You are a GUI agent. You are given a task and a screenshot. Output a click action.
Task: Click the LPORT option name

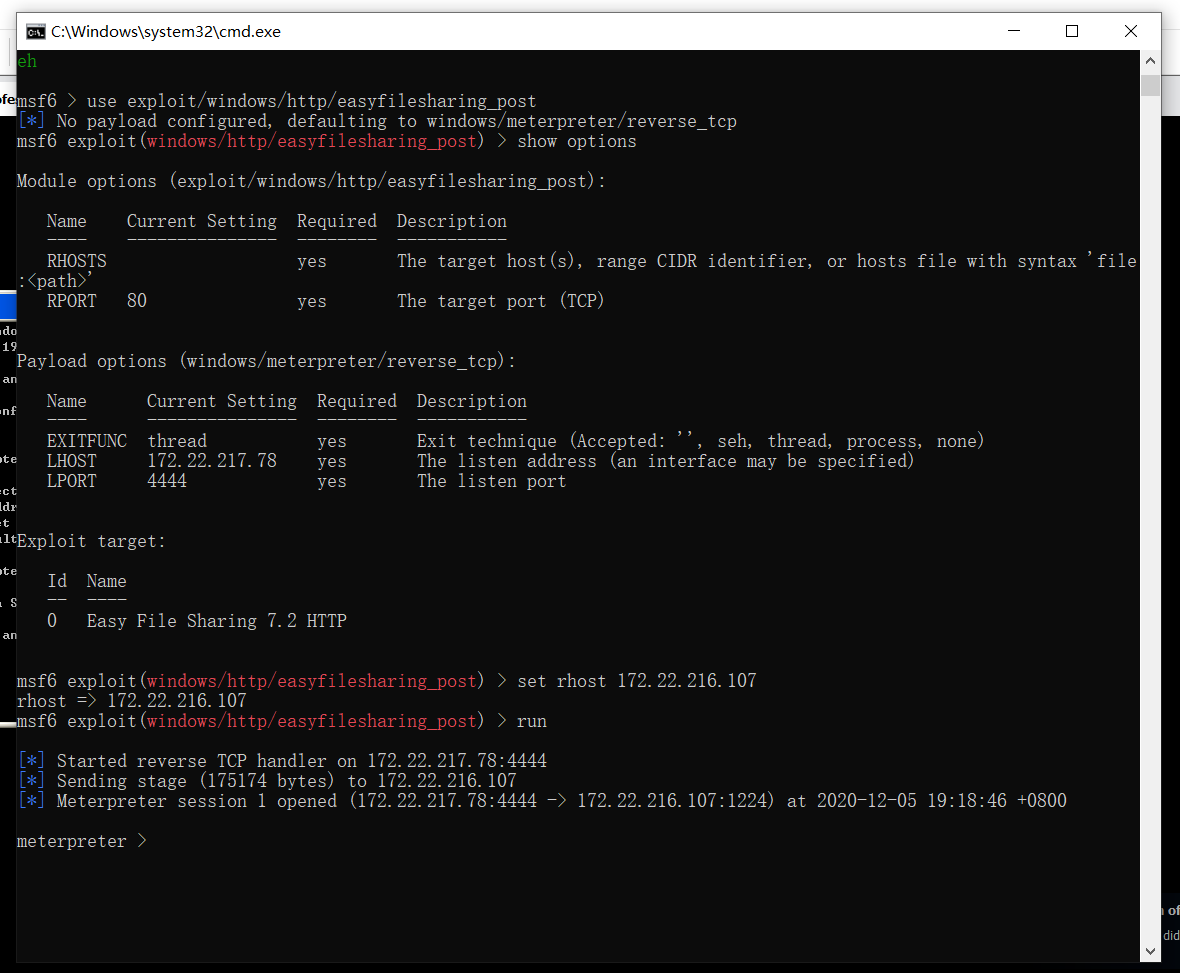[71, 481]
